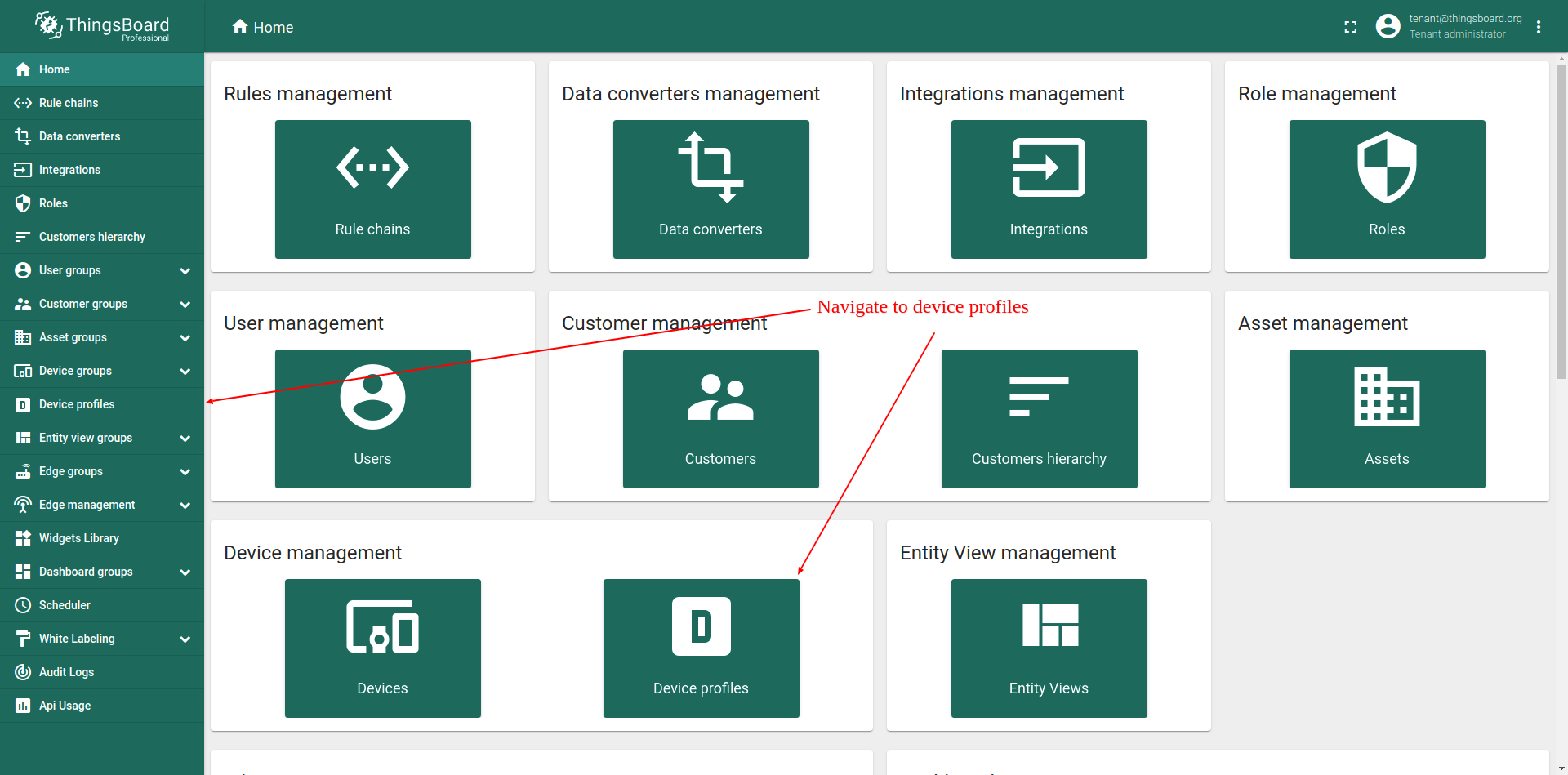Click the Api Usage sidebar icon
1568x775 pixels.
(23, 706)
